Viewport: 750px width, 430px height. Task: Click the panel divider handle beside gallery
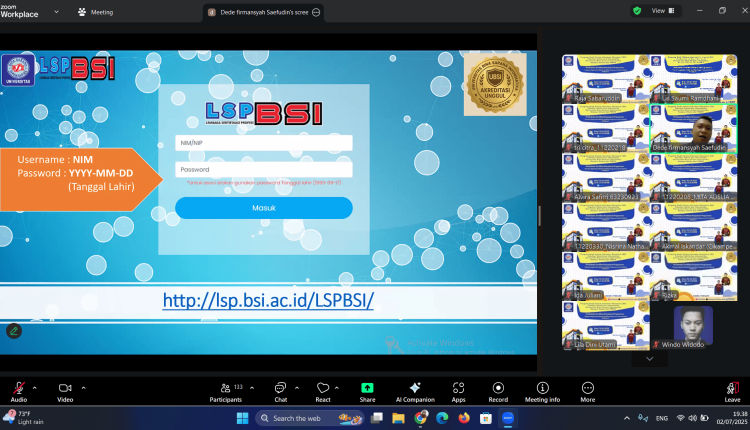click(x=540, y=216)
